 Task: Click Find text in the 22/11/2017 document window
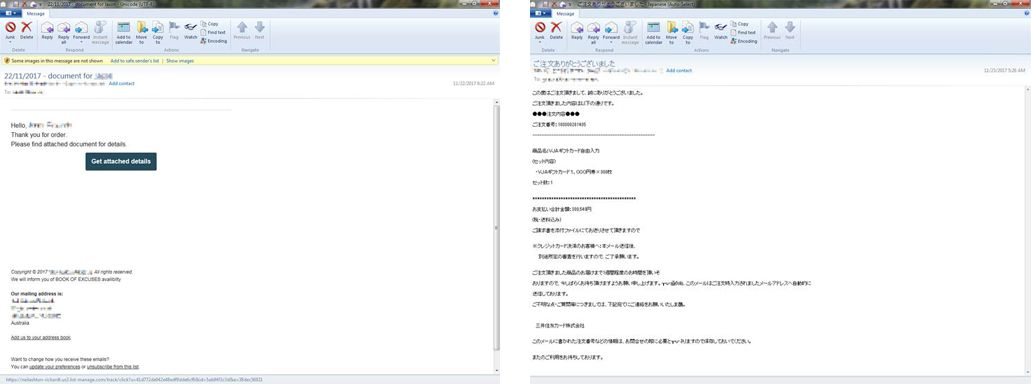coord(214,32)
